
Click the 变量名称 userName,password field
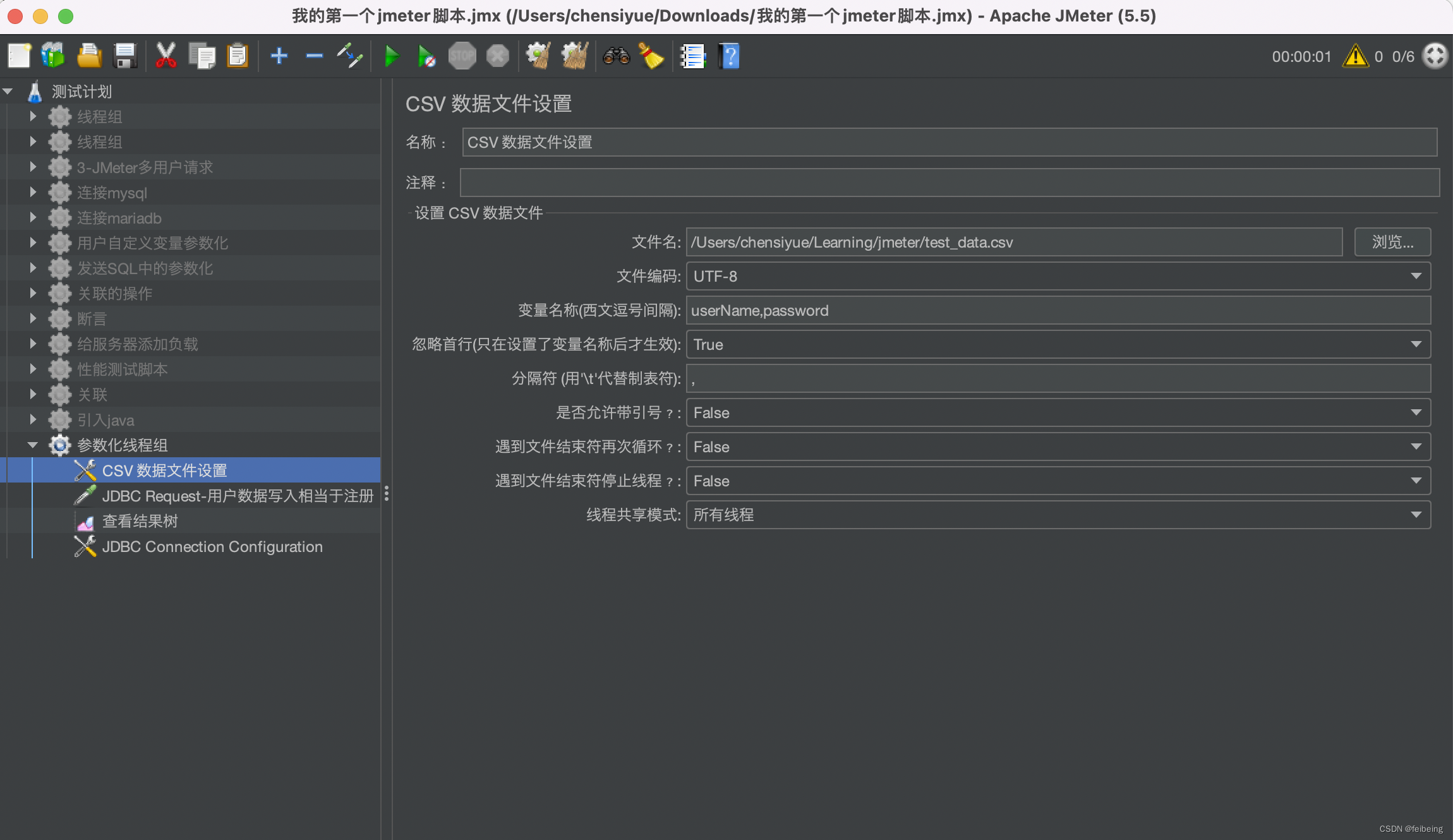1058,310
